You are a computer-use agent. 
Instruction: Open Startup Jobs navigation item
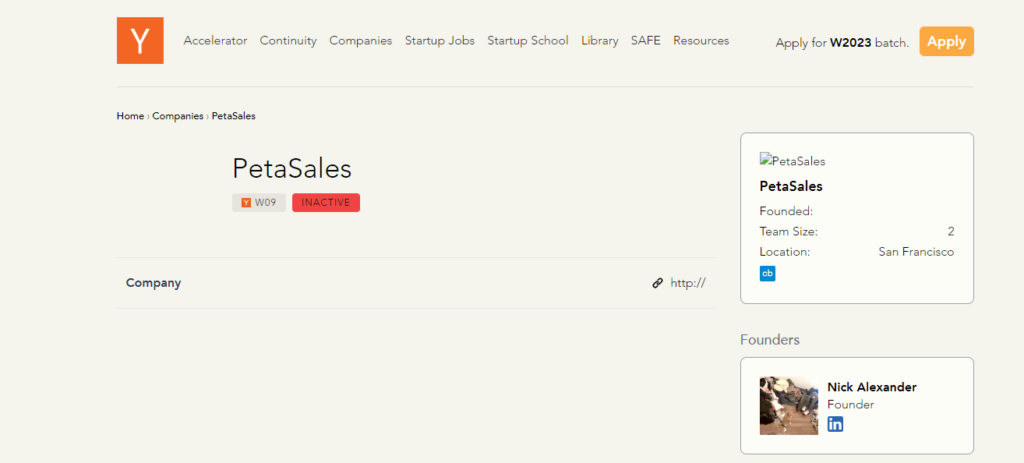click(440, 41)
